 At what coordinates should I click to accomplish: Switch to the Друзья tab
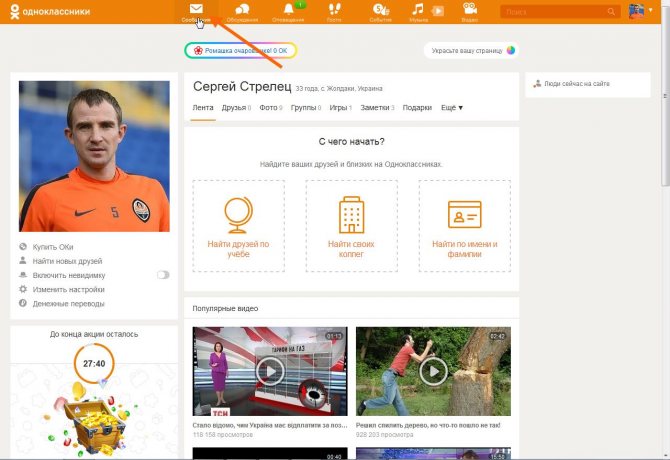click(236, 108)
